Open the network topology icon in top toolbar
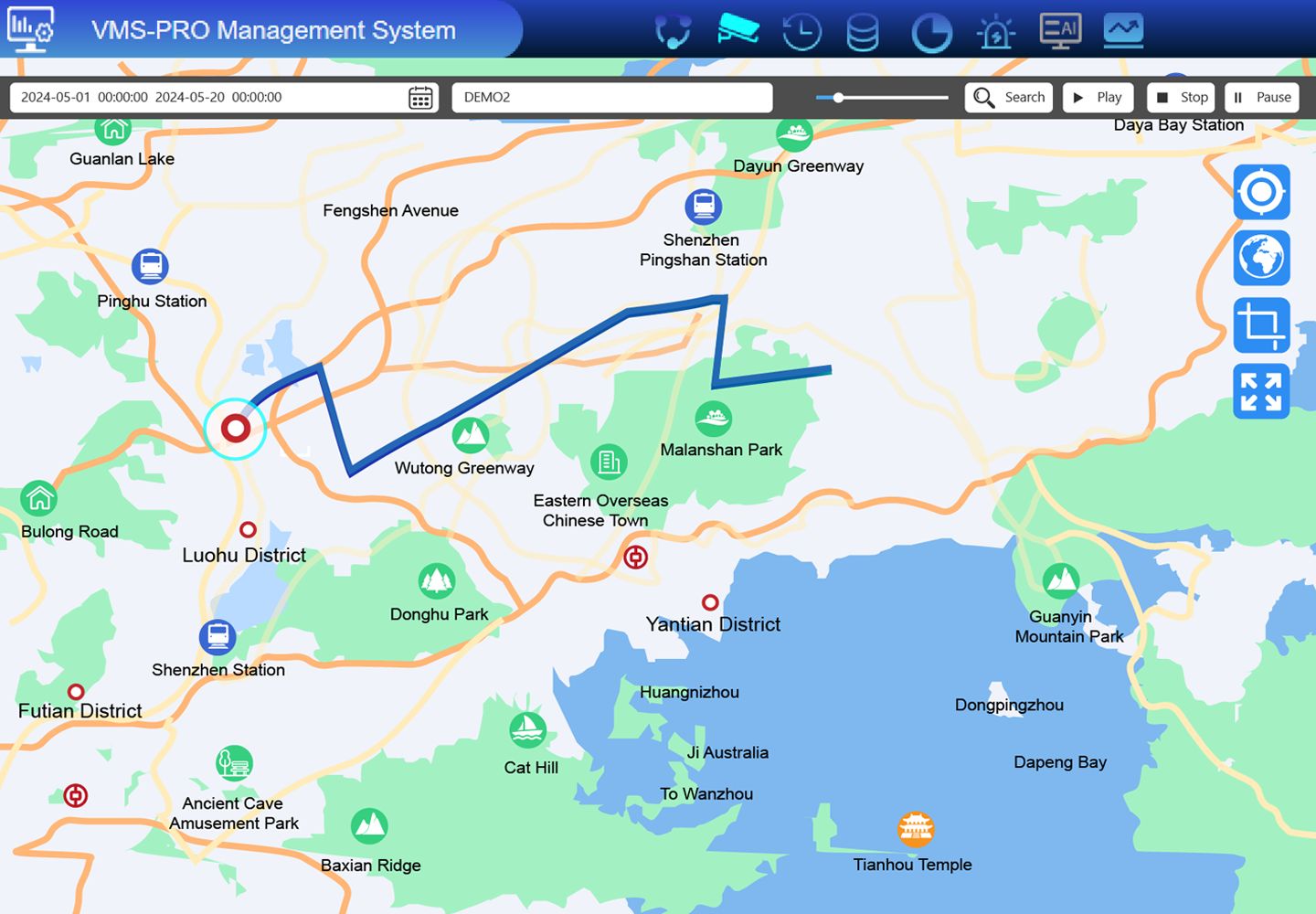The height and width of the screenshot is (914, 1316). point(674,29)
